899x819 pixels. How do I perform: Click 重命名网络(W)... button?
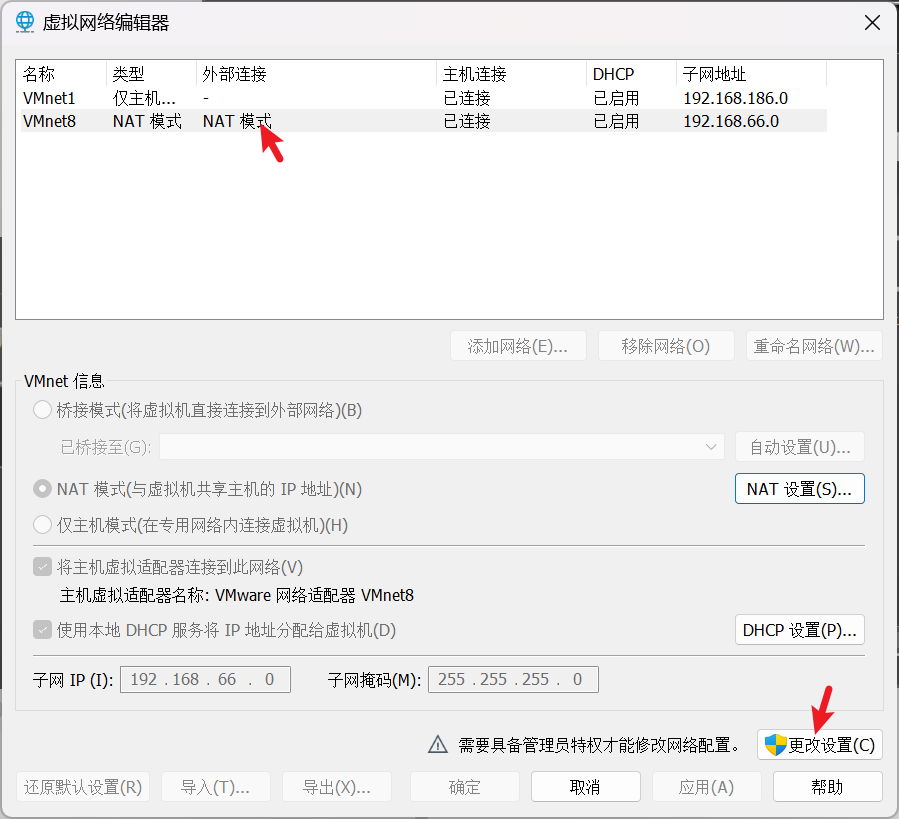(x=814, y=346)
